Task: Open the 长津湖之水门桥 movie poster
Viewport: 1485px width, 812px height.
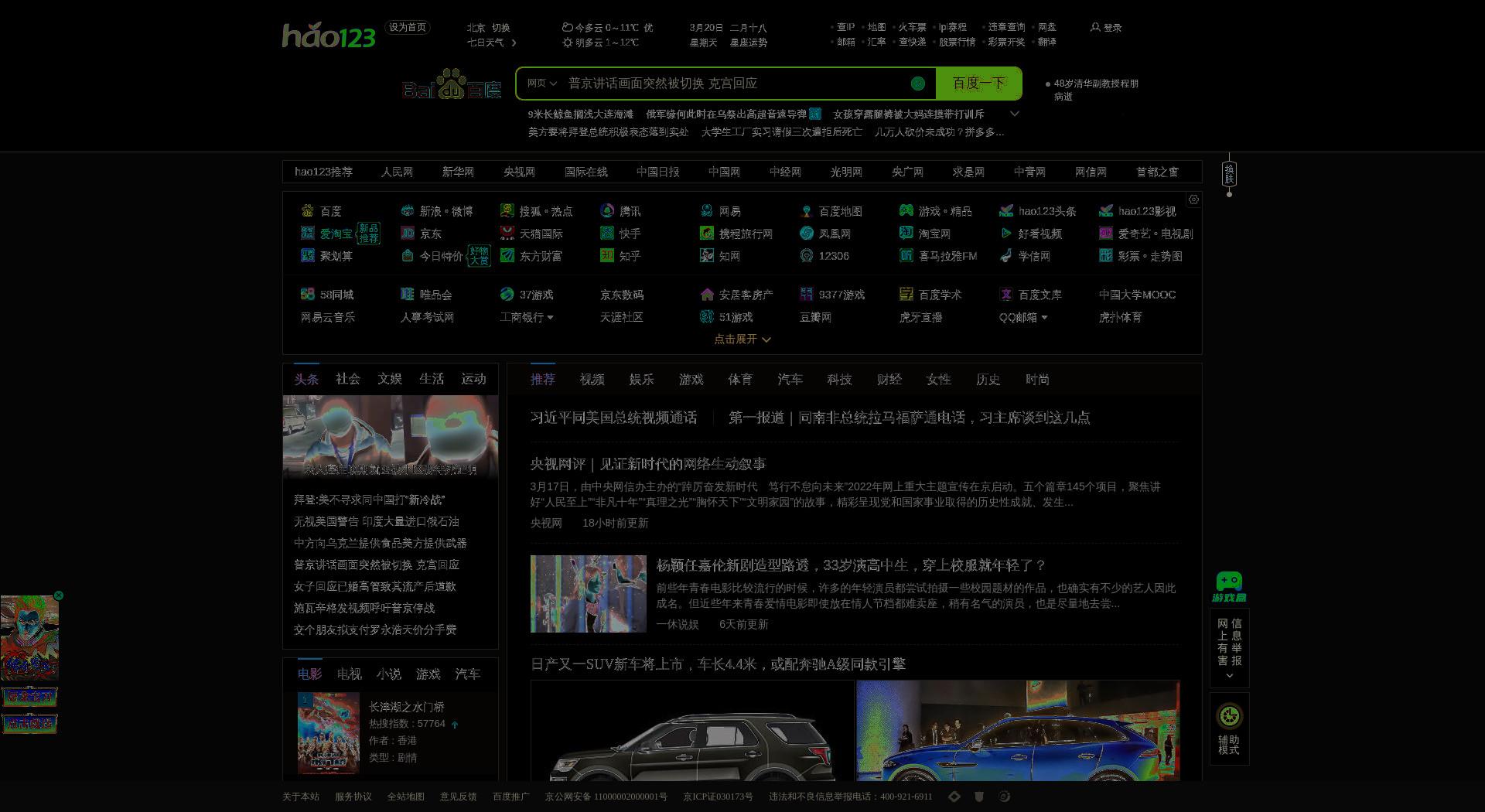Action: (329, 733)
